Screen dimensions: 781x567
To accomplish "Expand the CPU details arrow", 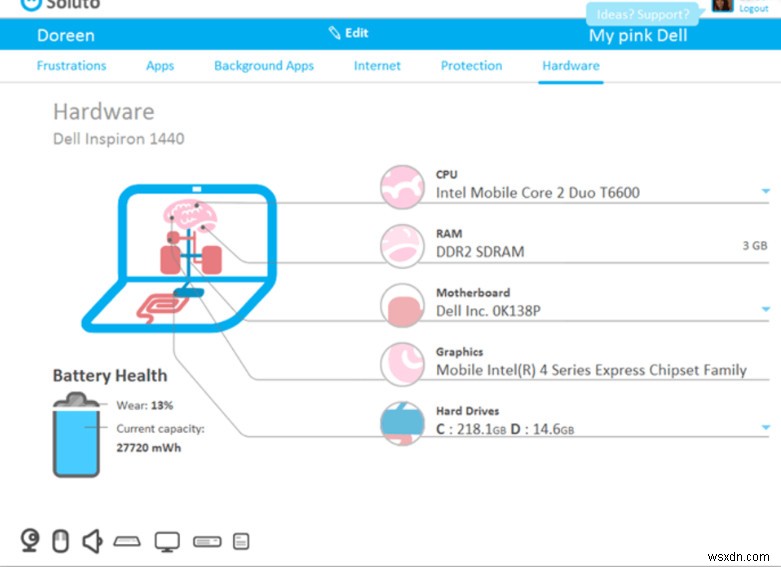I will [766, 191].
